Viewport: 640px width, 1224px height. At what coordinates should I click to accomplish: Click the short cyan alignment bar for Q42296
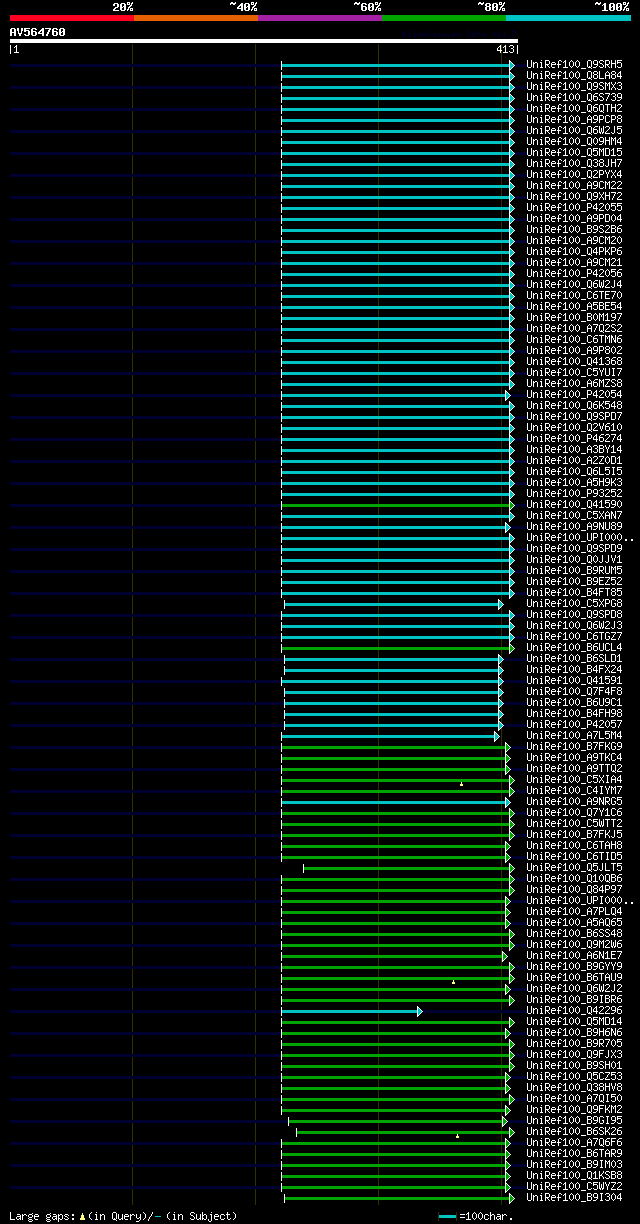(x=351, y=1012)
